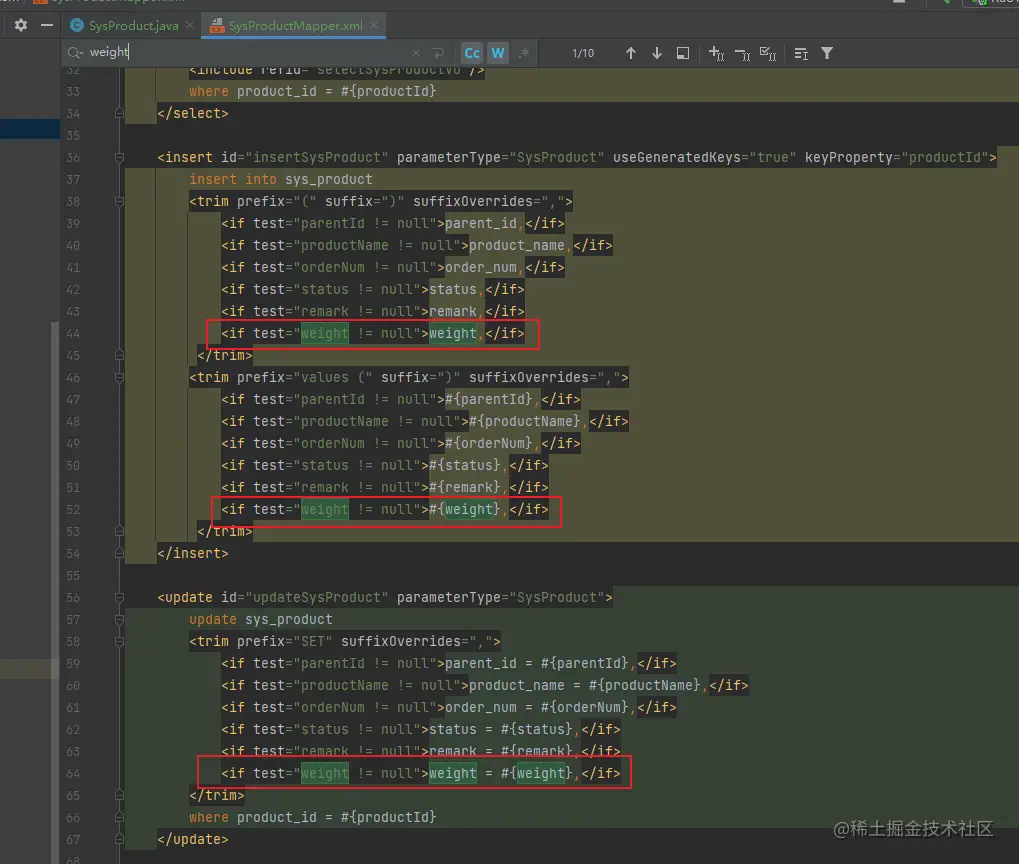The height and width of the screenshot is (864, 1019).
Task: Toggle whole Words (W) search option
Action: click(497, 53)
